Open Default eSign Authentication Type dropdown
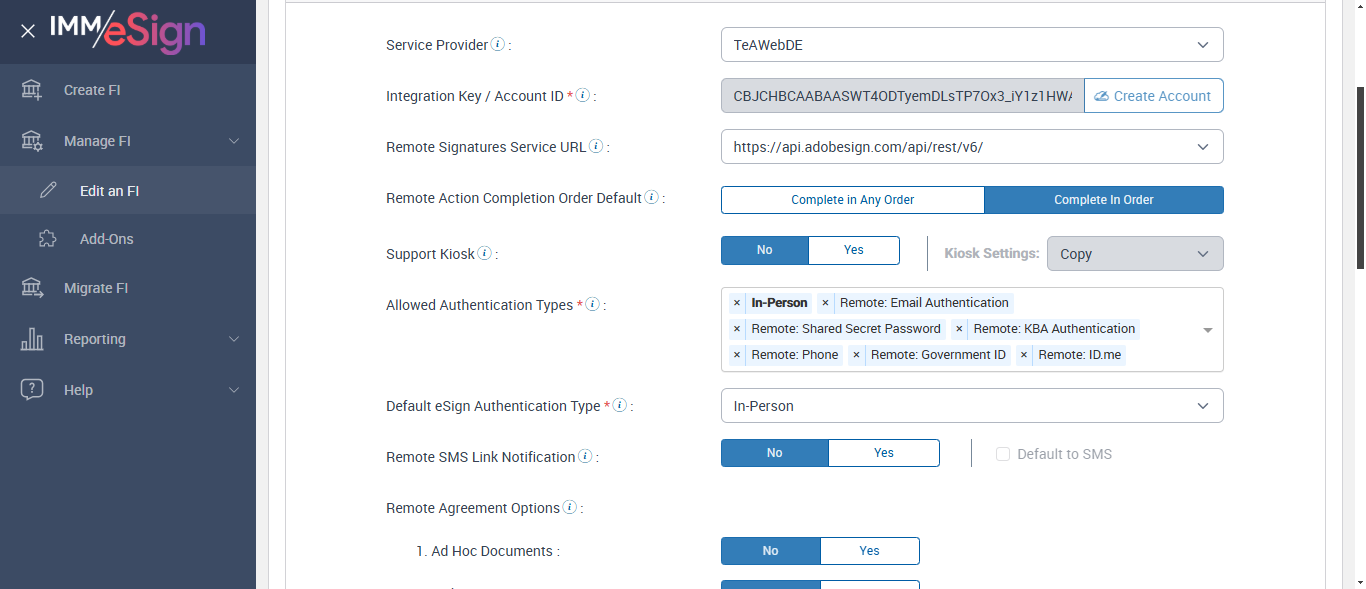This screenshot has height=589, width=1366. pos(971,406)
